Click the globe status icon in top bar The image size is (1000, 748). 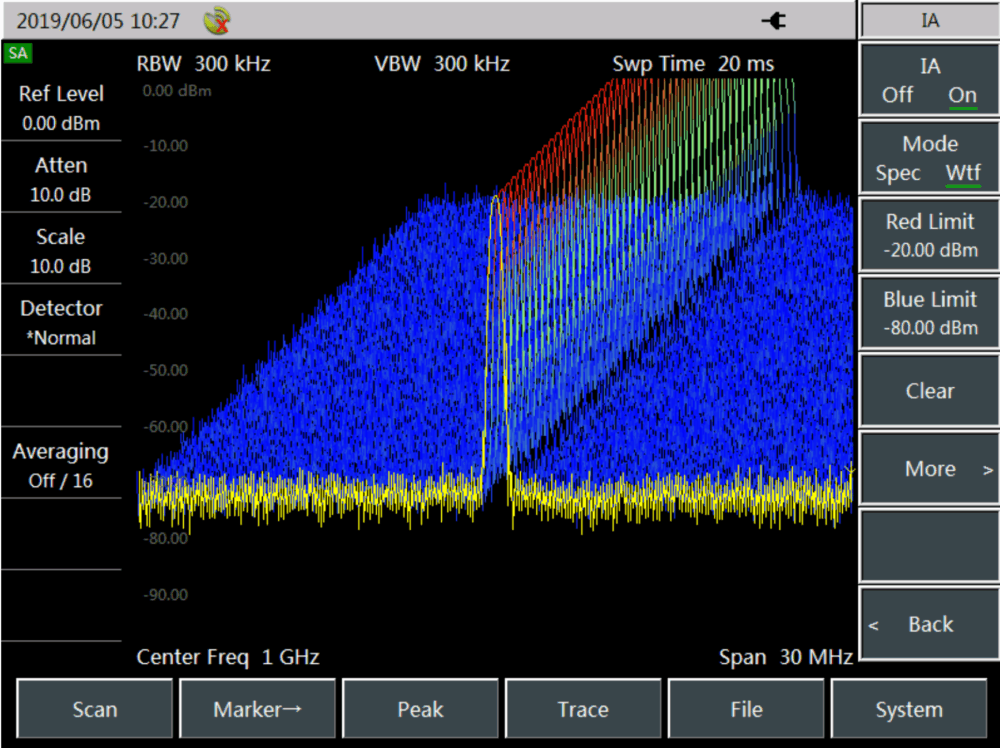[216, 20]
